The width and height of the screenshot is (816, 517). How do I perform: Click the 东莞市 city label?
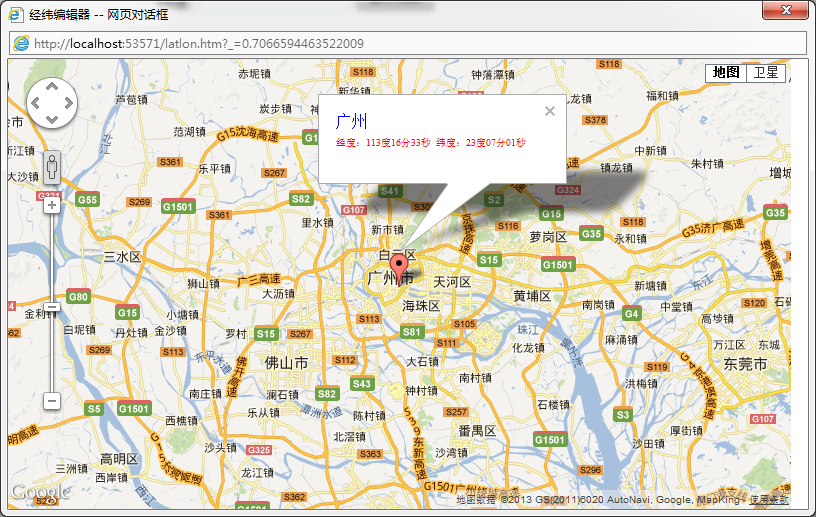tap(746, 364)
